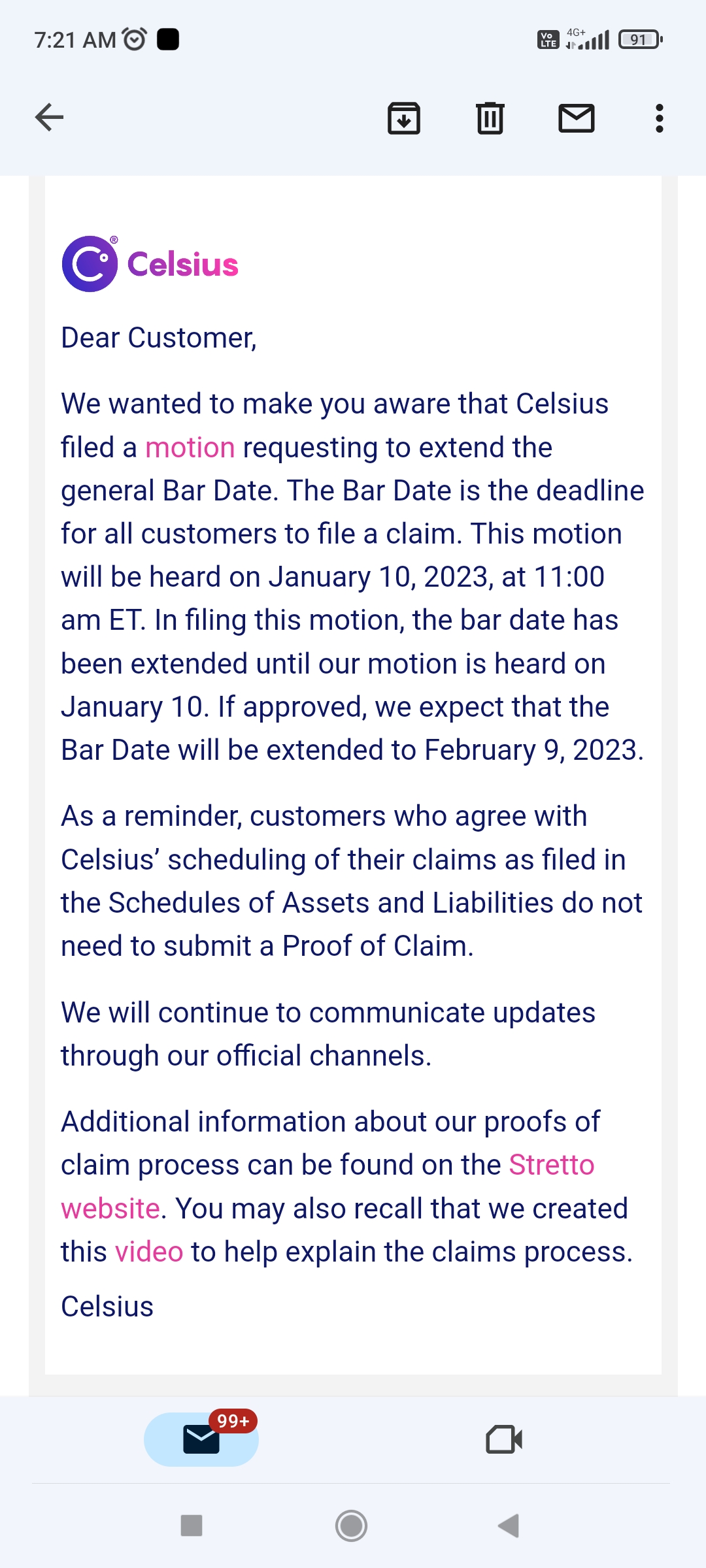Delete the email with trash icon
This screenshot has height=1568, width=706.
[490, 118]
